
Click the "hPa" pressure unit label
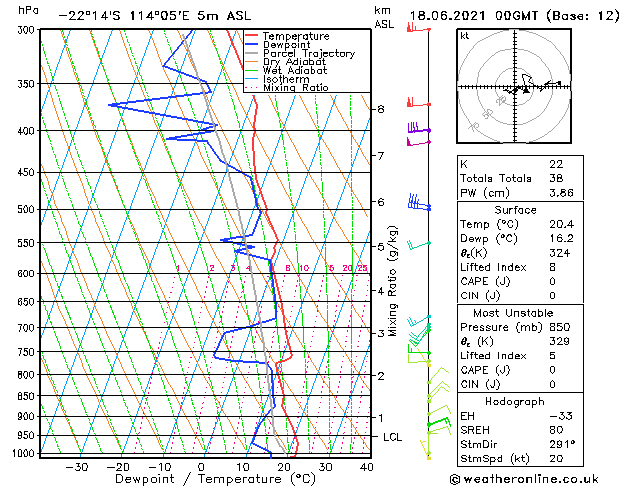click(x=28, y=10)
